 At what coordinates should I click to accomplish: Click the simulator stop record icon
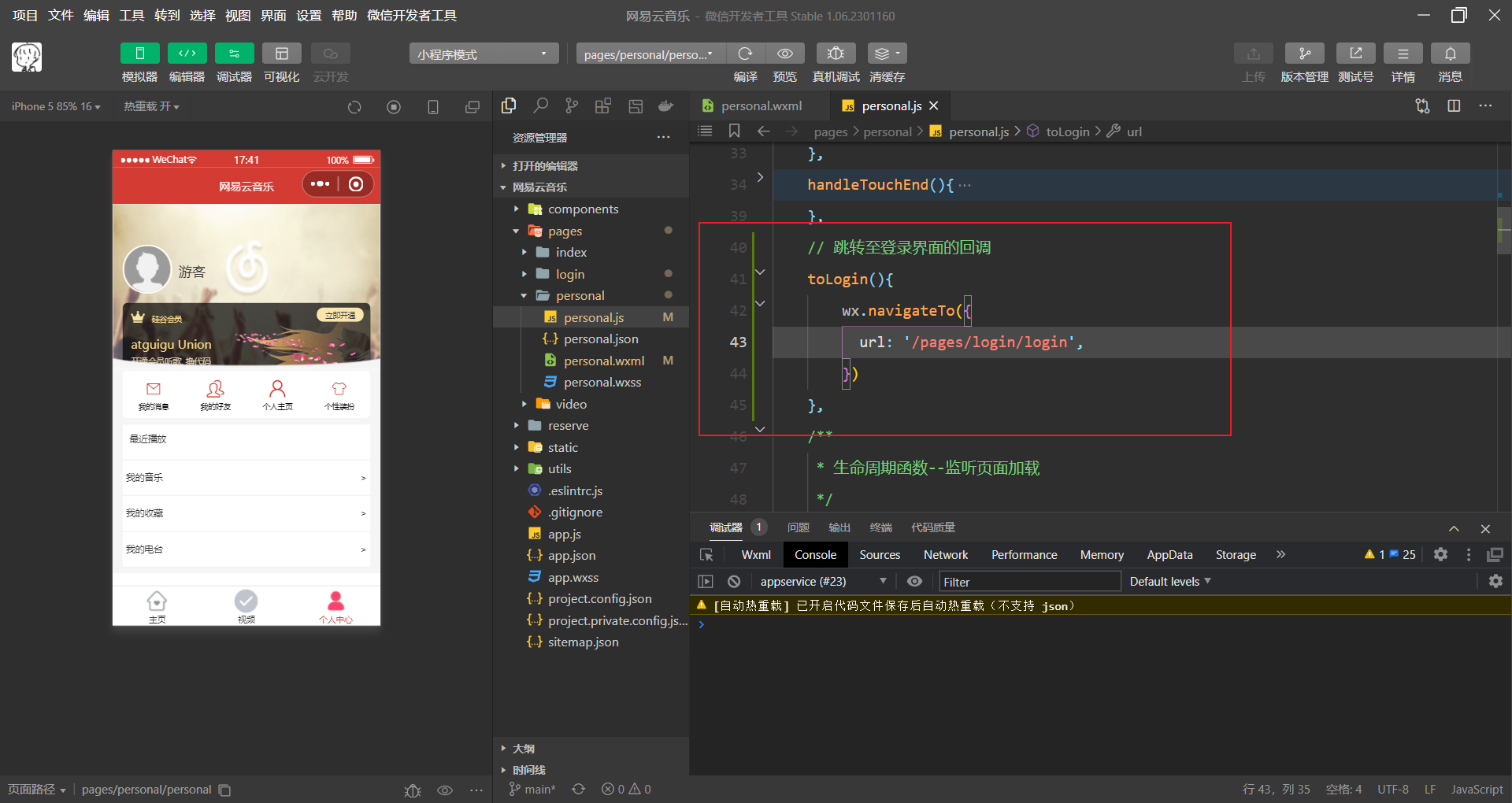394,107
